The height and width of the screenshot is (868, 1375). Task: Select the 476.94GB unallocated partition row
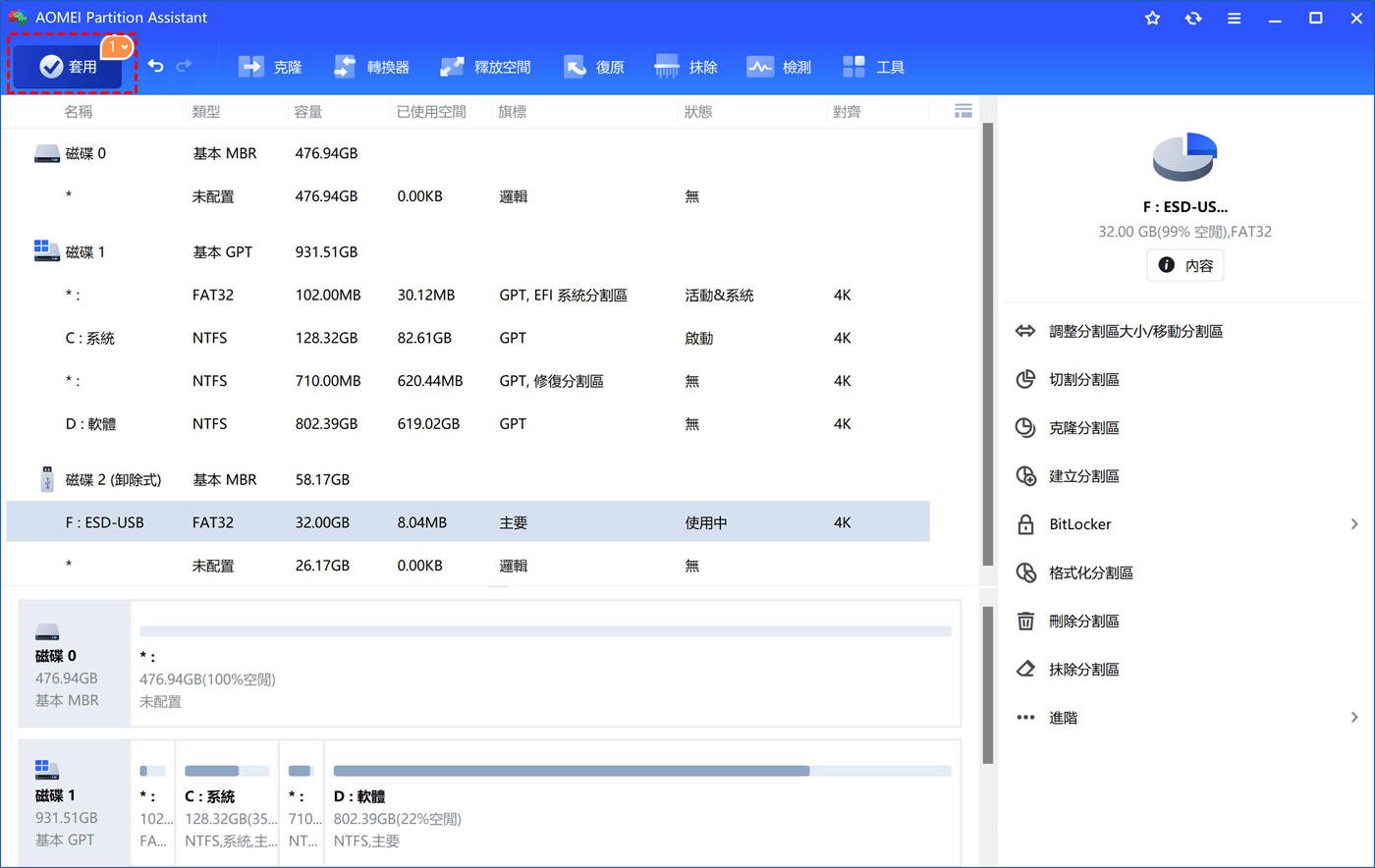click(x=467, y=196)
